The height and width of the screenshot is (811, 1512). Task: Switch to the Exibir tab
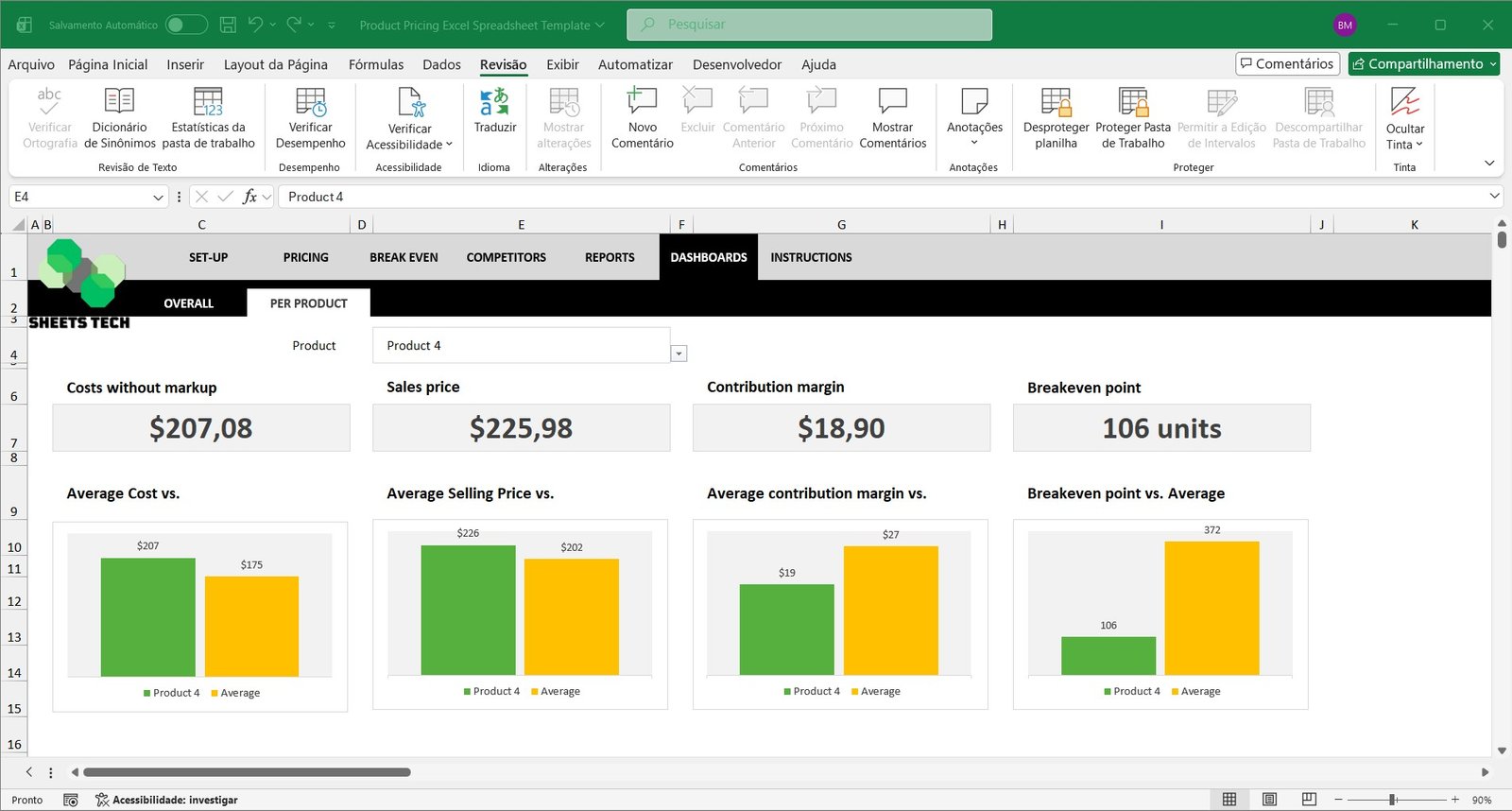tap(562, 64)
